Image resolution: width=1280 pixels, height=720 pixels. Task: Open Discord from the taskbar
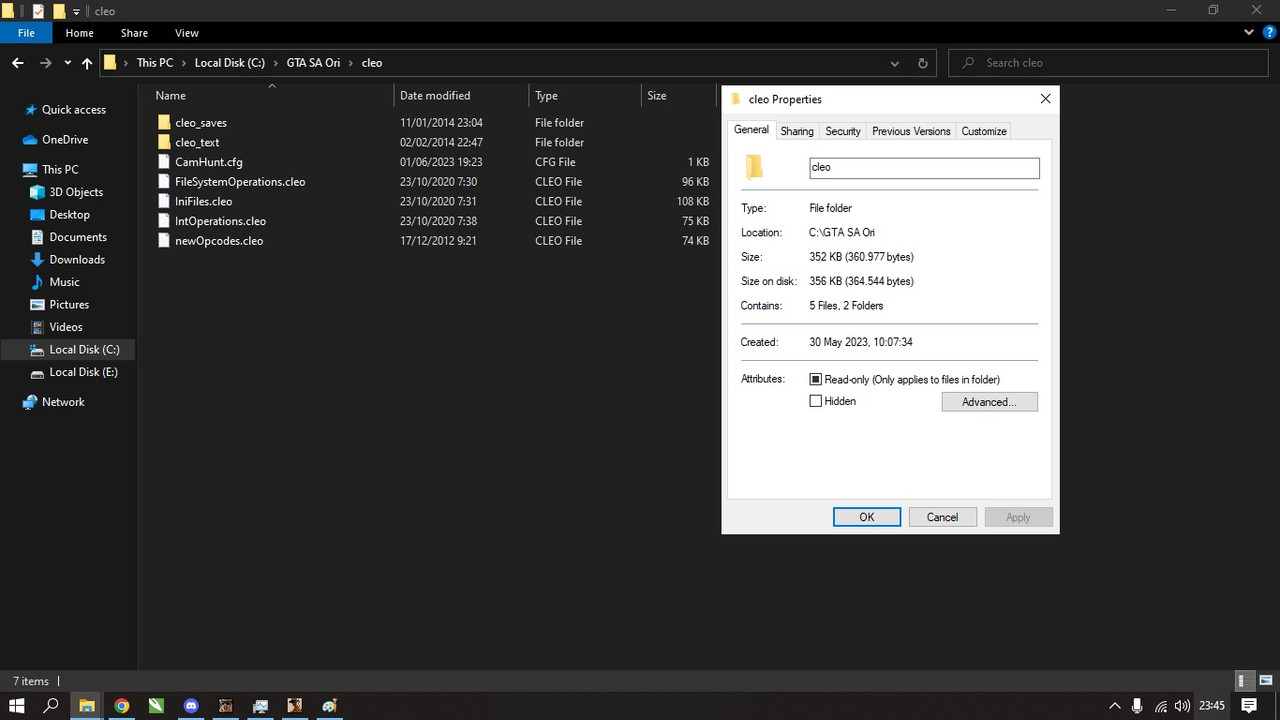191,705
